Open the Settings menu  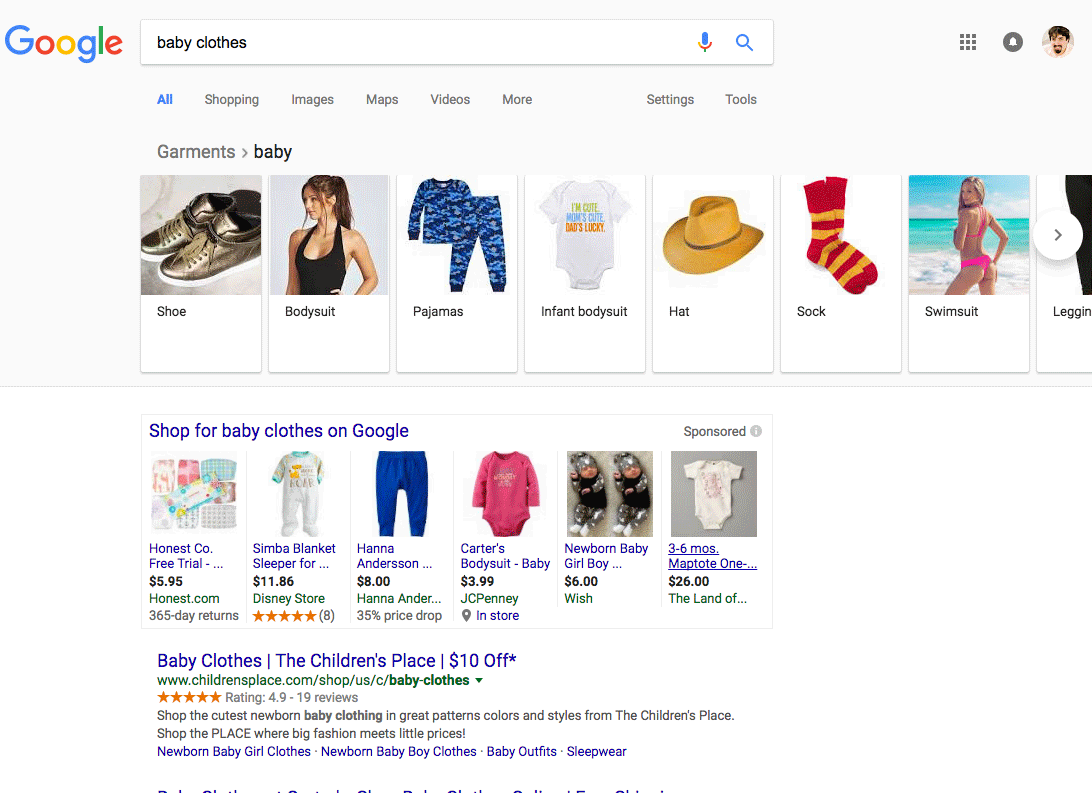pyautogui.click(x=670, y=99)
